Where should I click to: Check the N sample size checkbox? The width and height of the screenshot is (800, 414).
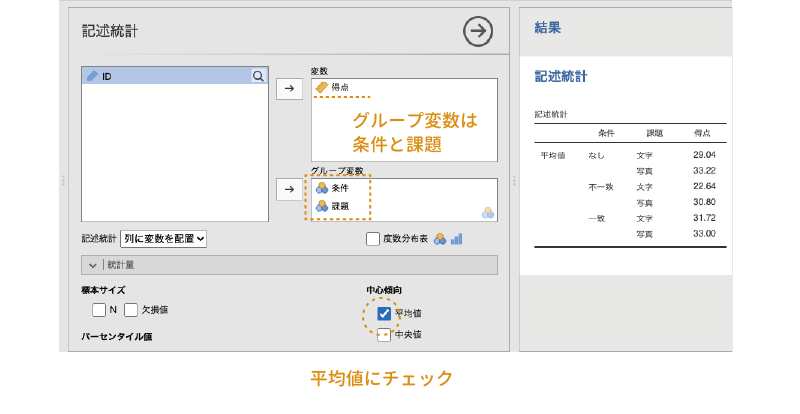[99, 310]
